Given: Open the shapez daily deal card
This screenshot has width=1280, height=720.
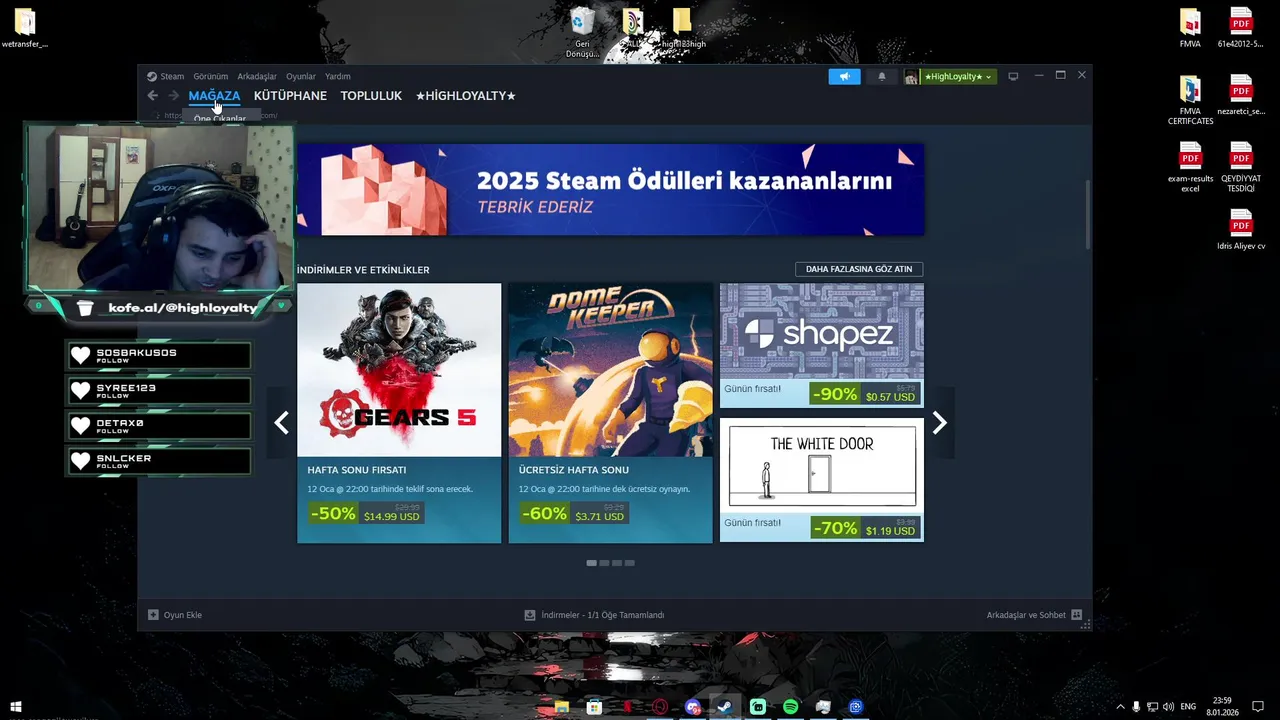Looking at the screenshot, I should [822, 345].
